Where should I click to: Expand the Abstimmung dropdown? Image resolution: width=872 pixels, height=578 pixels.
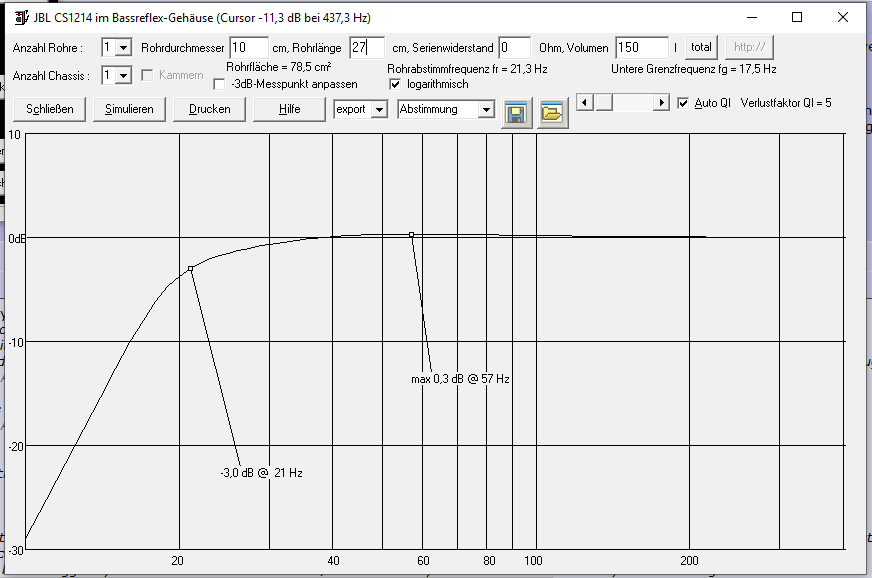(x=486, y=110)
